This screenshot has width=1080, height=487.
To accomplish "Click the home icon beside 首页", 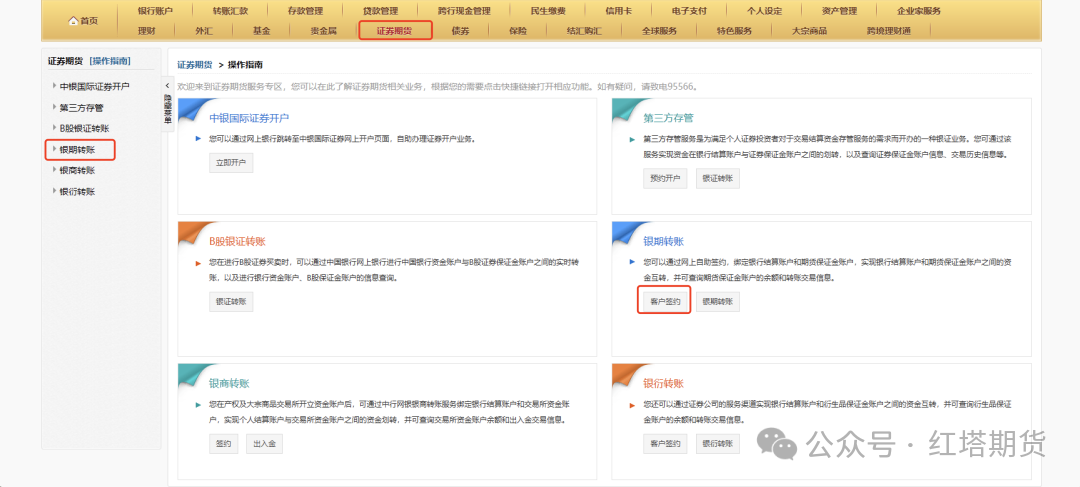I will (x=74, y=21).
